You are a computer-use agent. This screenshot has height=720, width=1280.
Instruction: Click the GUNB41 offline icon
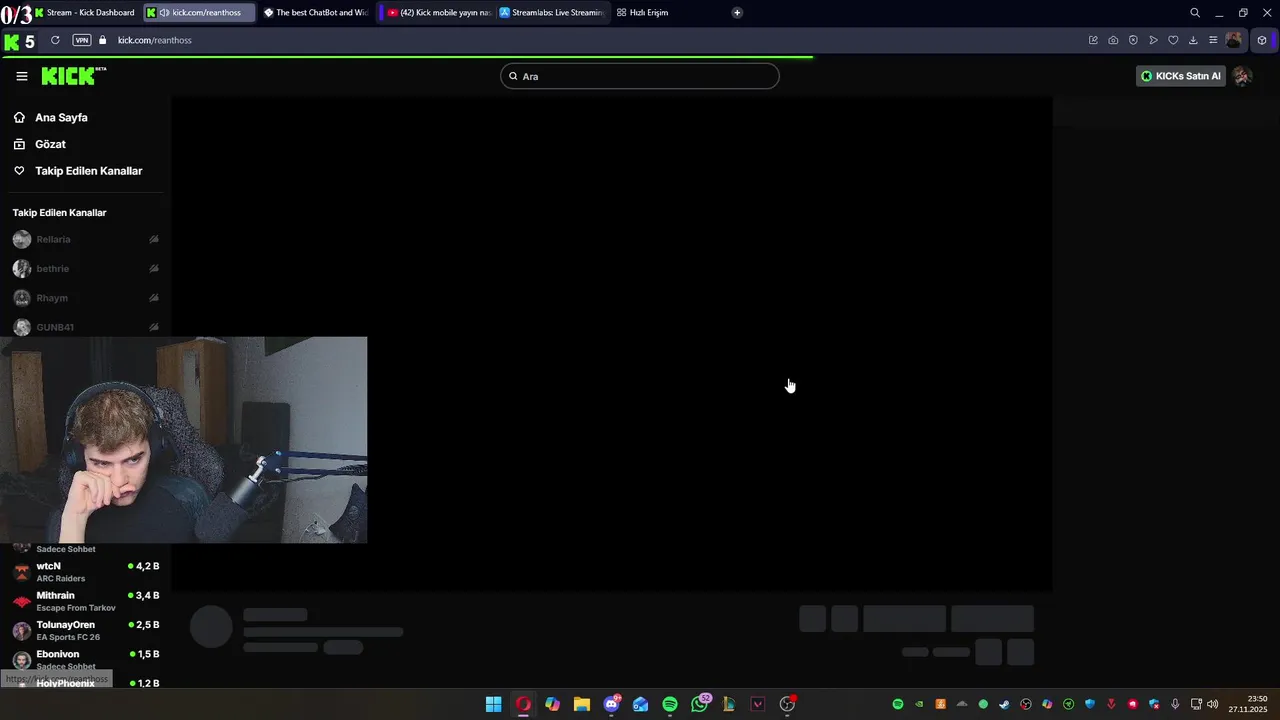[154, 327]
